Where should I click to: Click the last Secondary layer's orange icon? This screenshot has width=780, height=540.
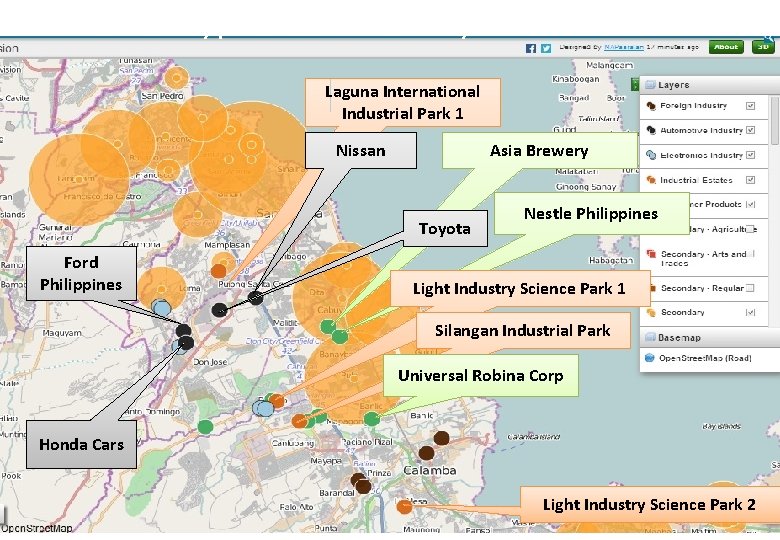651,313
